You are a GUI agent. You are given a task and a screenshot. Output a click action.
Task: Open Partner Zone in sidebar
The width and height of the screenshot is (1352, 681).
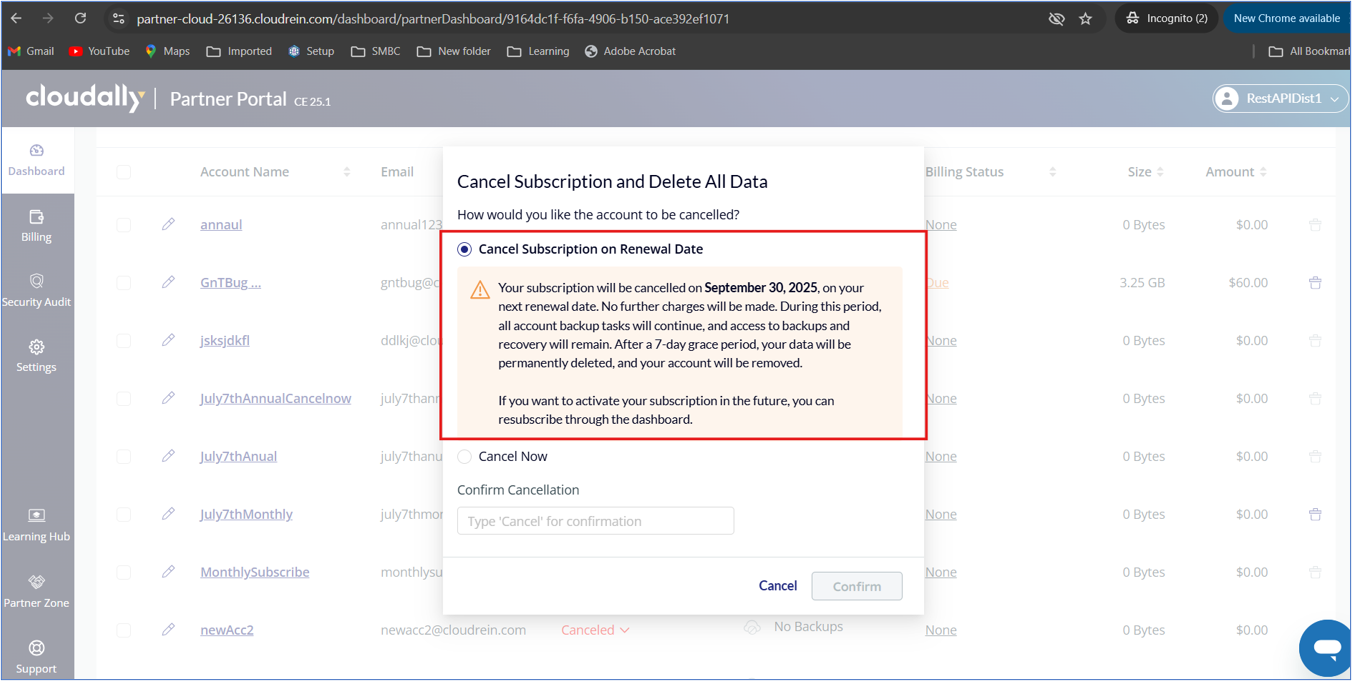pyautogui.click(x=37, y=591)
